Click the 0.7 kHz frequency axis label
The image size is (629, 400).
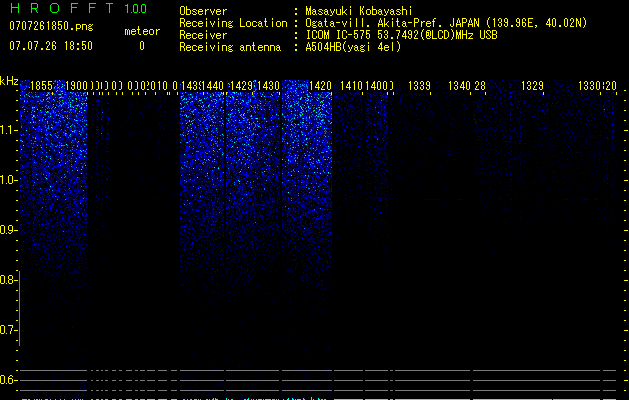click(x=8, y=330)
